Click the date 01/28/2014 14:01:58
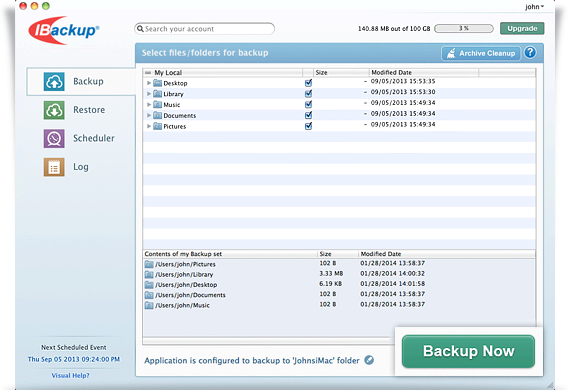This screenshot has height=390, width=570. click(x=393, y=284)
